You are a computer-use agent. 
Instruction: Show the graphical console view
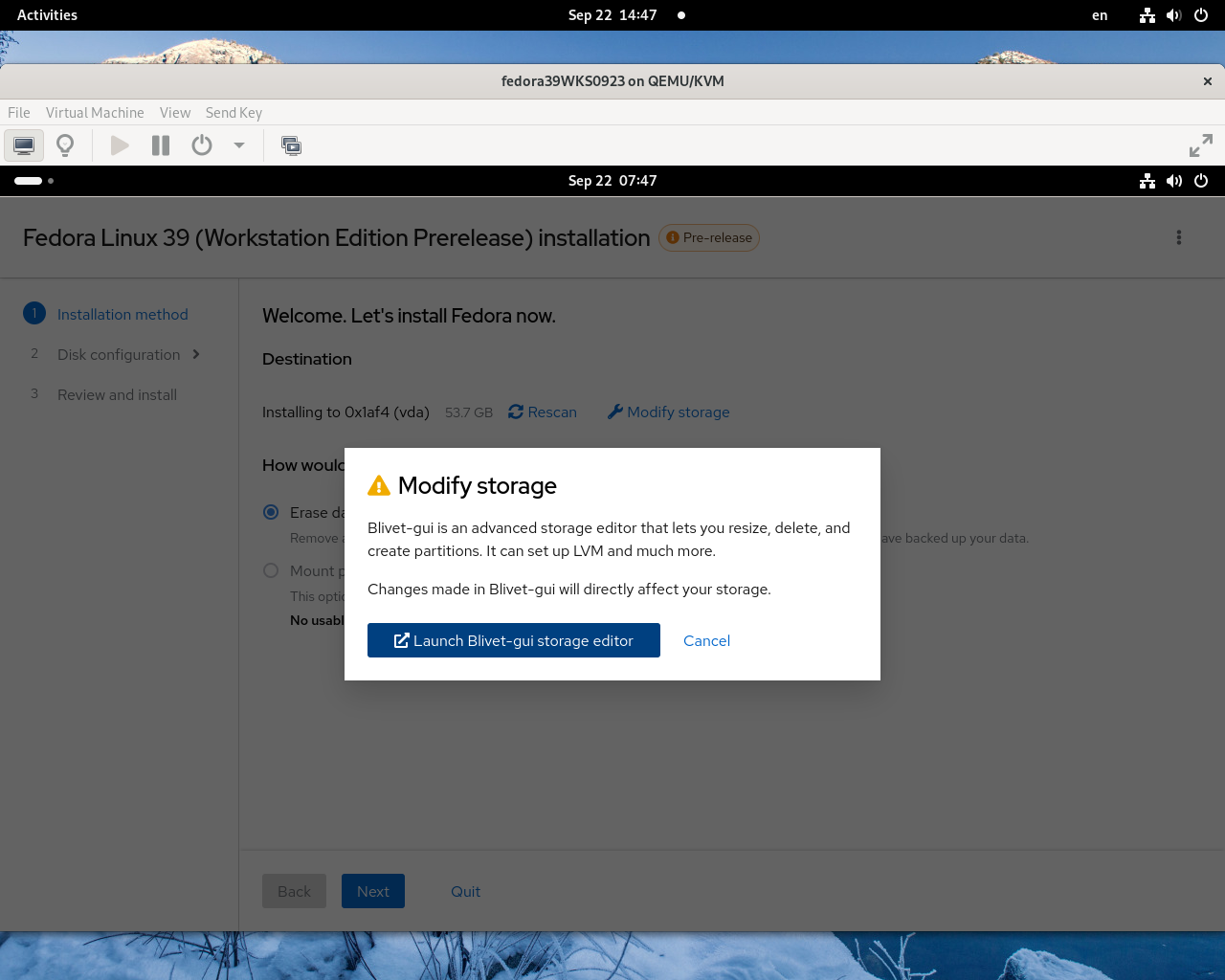(x=24, y=145)
